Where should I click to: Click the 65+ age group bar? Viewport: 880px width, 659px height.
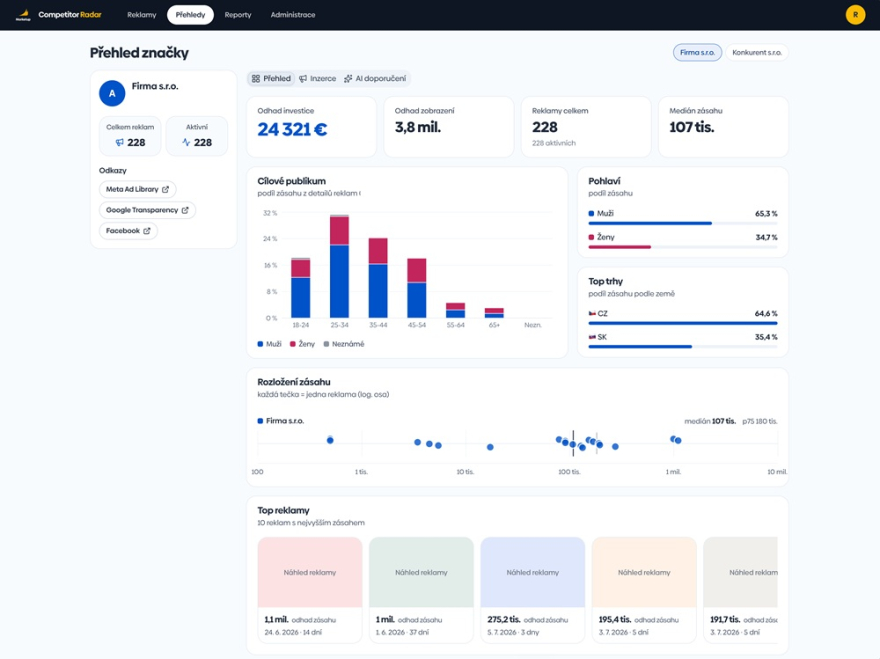(x=494, y=313)
